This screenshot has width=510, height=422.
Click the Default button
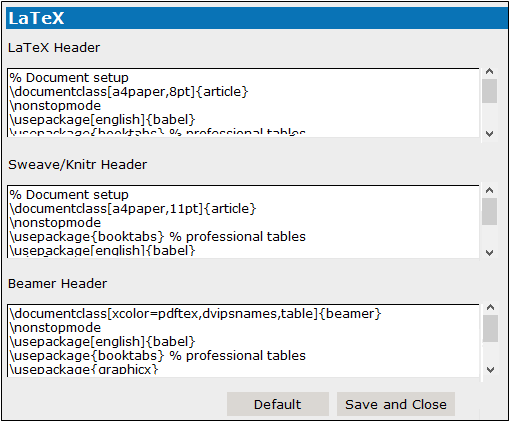point(278,404)
